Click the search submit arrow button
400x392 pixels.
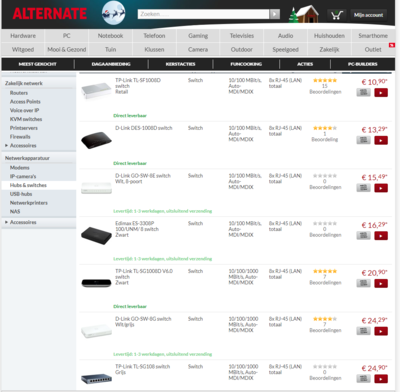(275, 14)
